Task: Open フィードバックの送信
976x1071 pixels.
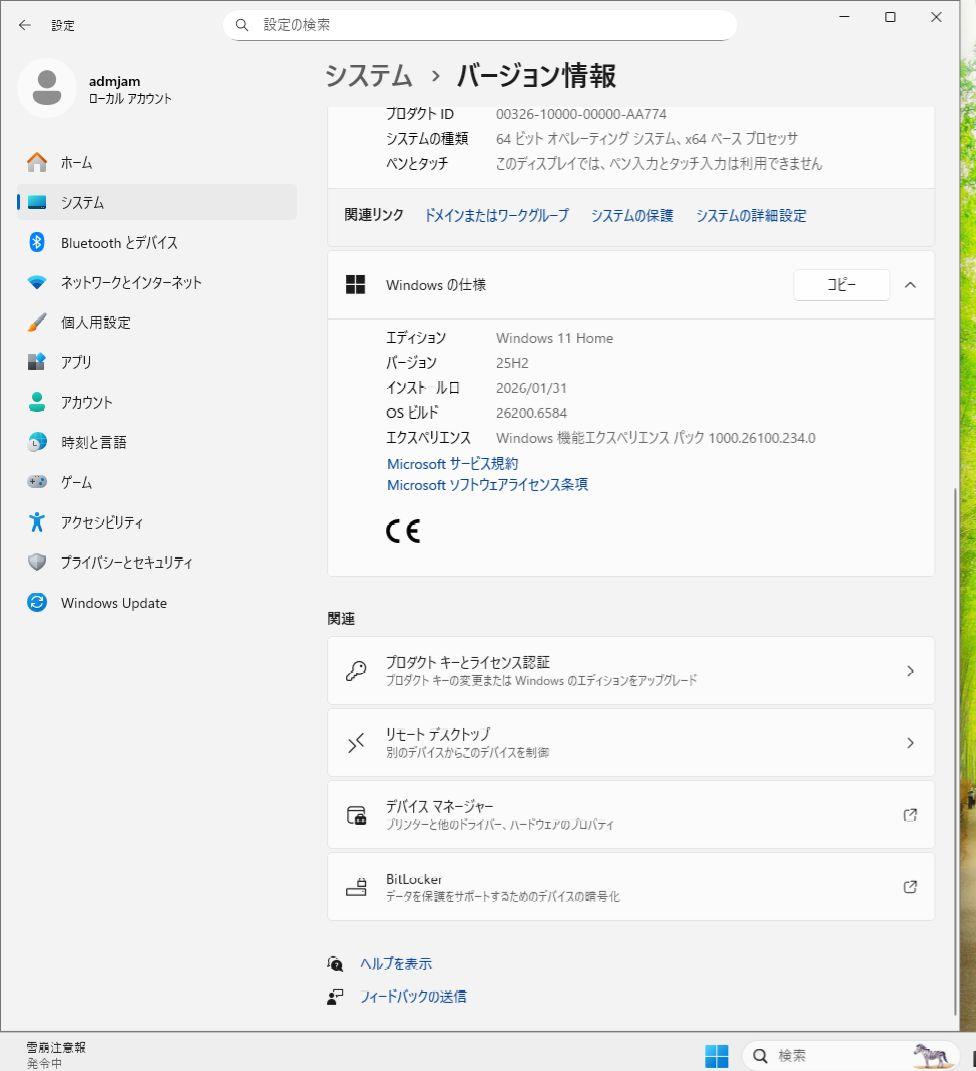Action: [x=412, y=996]
